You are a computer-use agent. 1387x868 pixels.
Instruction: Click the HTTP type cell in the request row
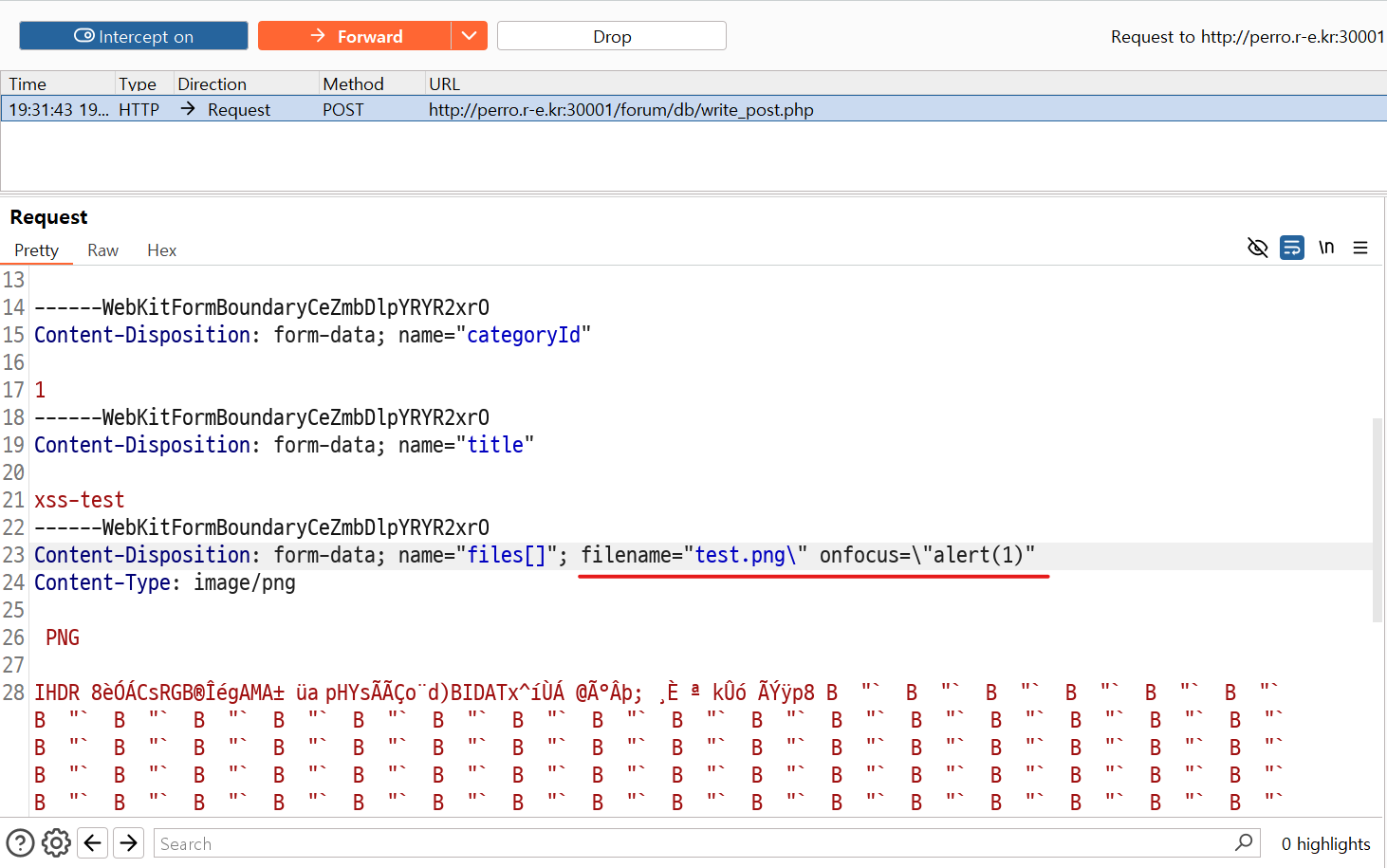coord(139,109)
